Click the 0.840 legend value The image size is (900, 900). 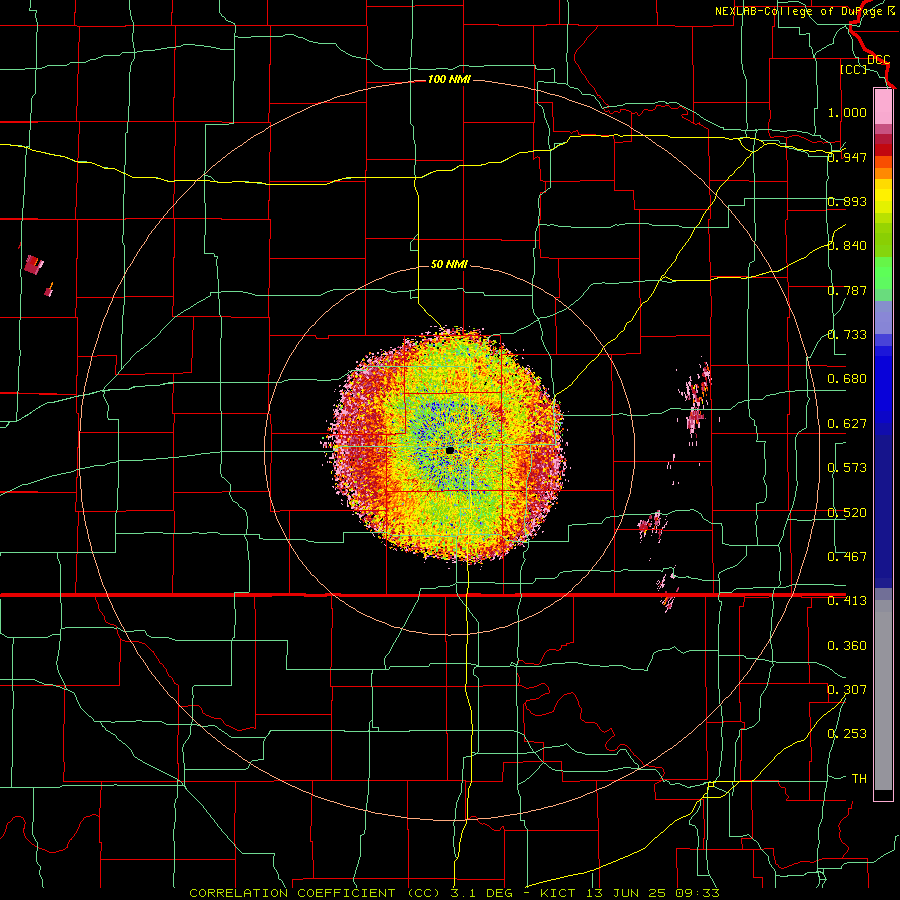point(847,246)
